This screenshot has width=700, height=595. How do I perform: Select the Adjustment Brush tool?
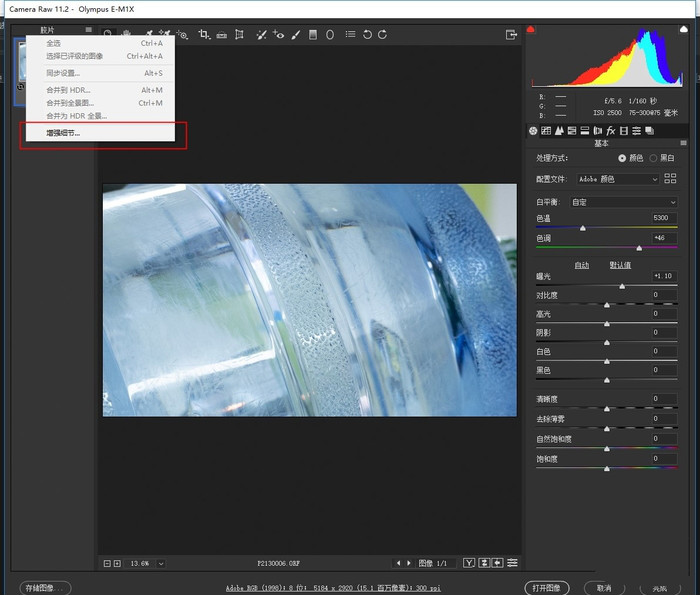296,34
